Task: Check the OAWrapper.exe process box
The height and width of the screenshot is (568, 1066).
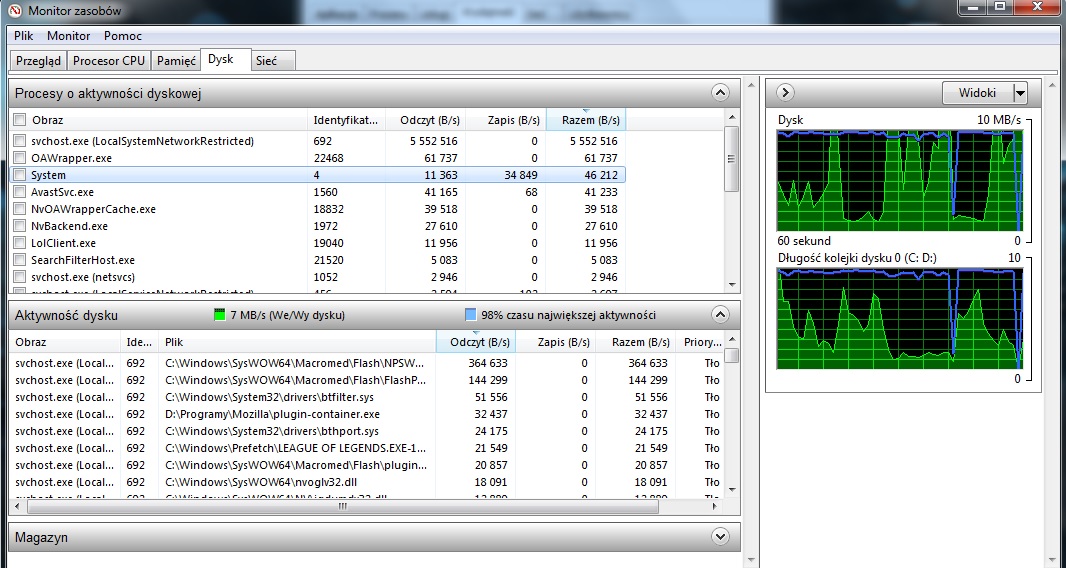Action: pos(20,158)
